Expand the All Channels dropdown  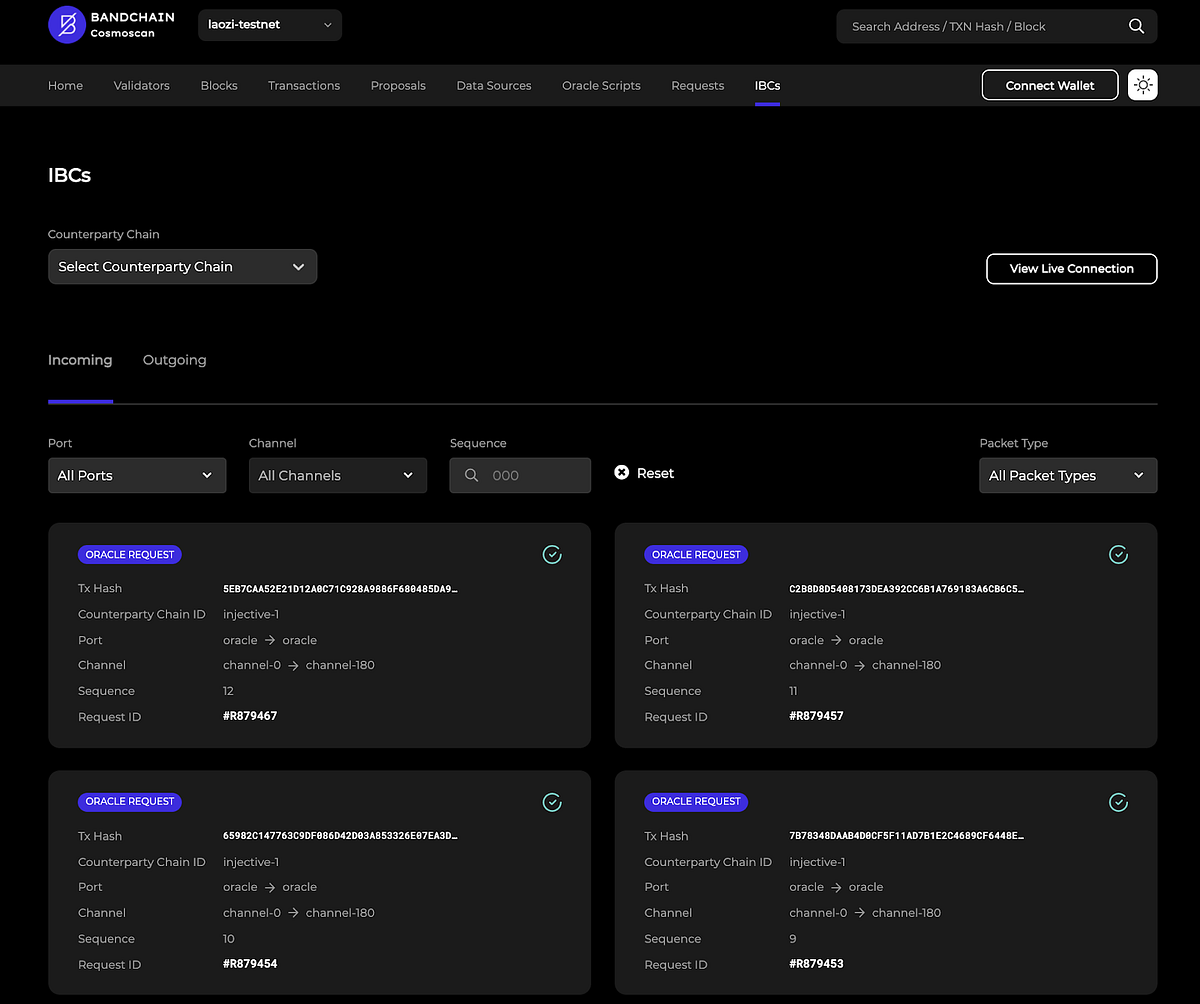coord(338,475)
